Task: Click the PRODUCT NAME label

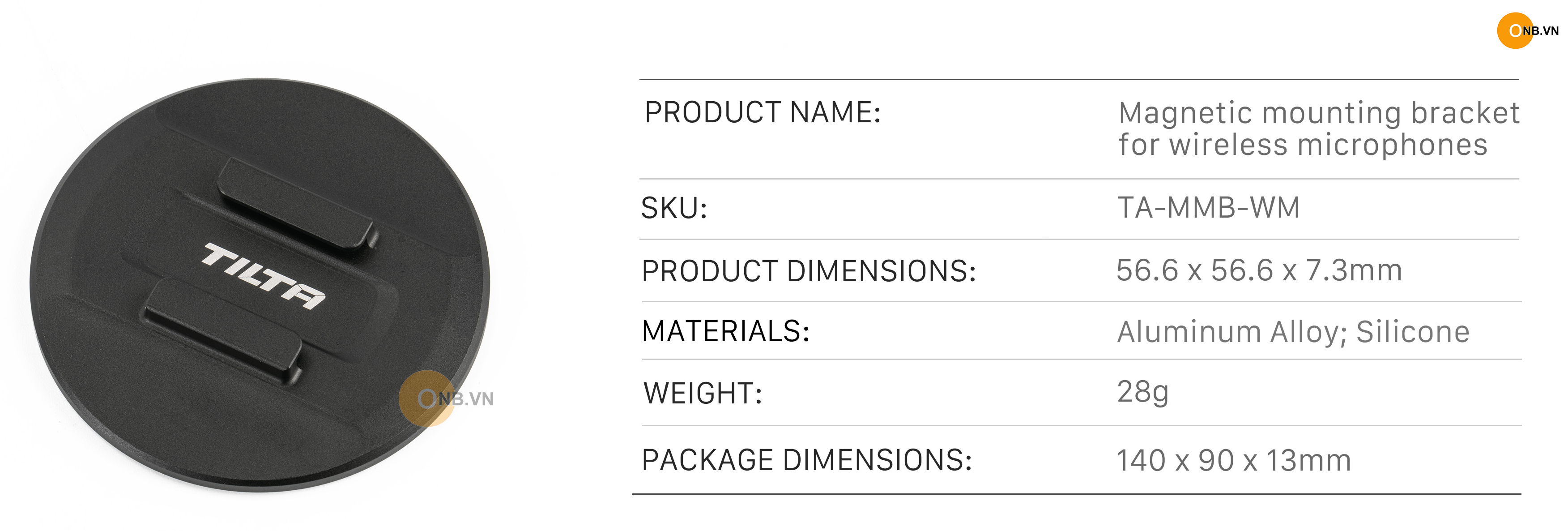Action: tap(763, 113)
